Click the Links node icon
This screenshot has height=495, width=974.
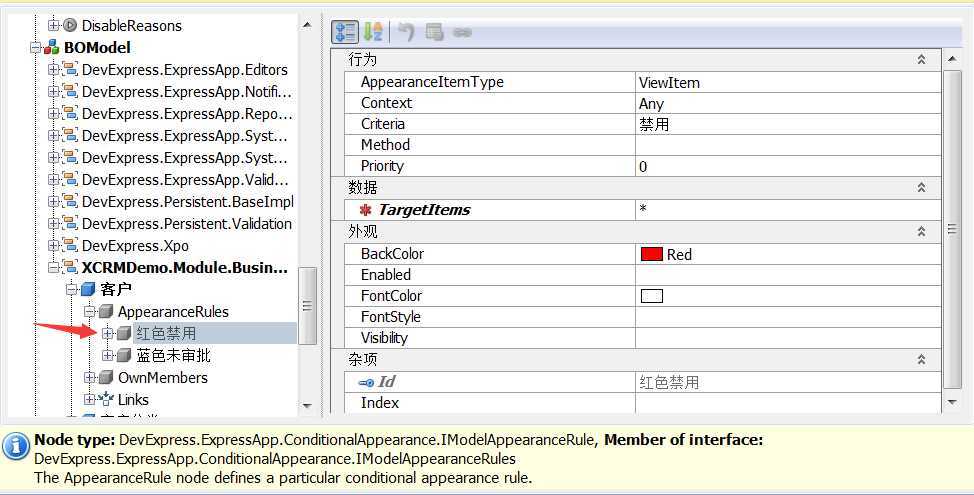tap(106, 399)
